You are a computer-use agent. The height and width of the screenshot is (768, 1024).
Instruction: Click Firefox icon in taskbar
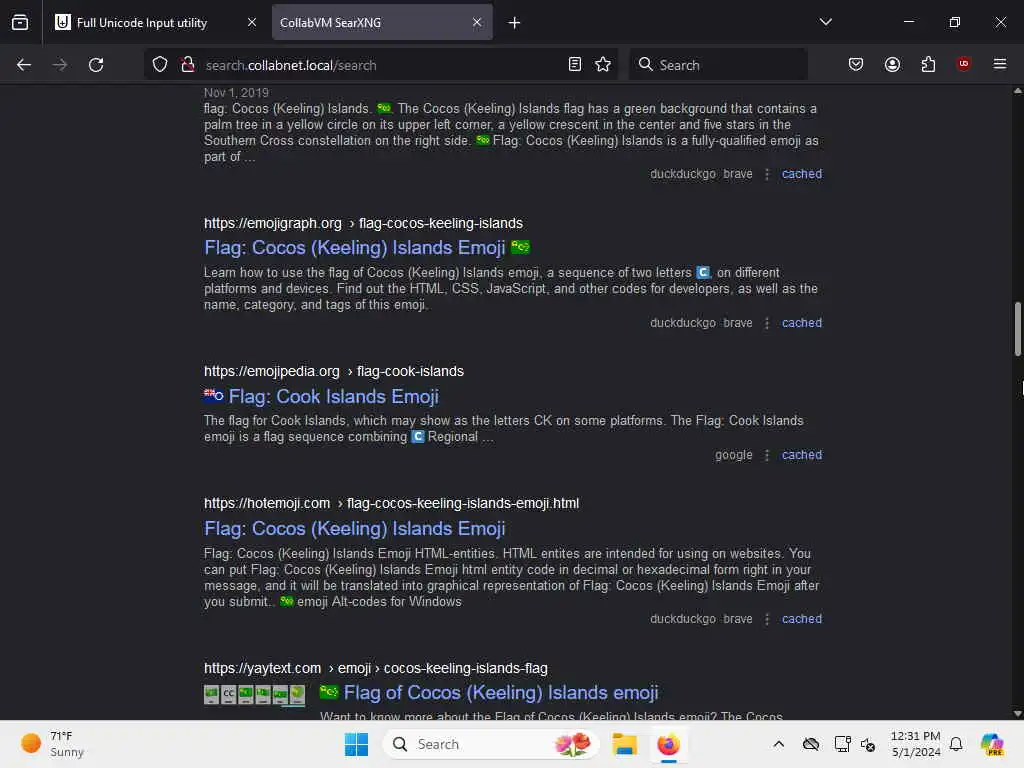(668, 744)
